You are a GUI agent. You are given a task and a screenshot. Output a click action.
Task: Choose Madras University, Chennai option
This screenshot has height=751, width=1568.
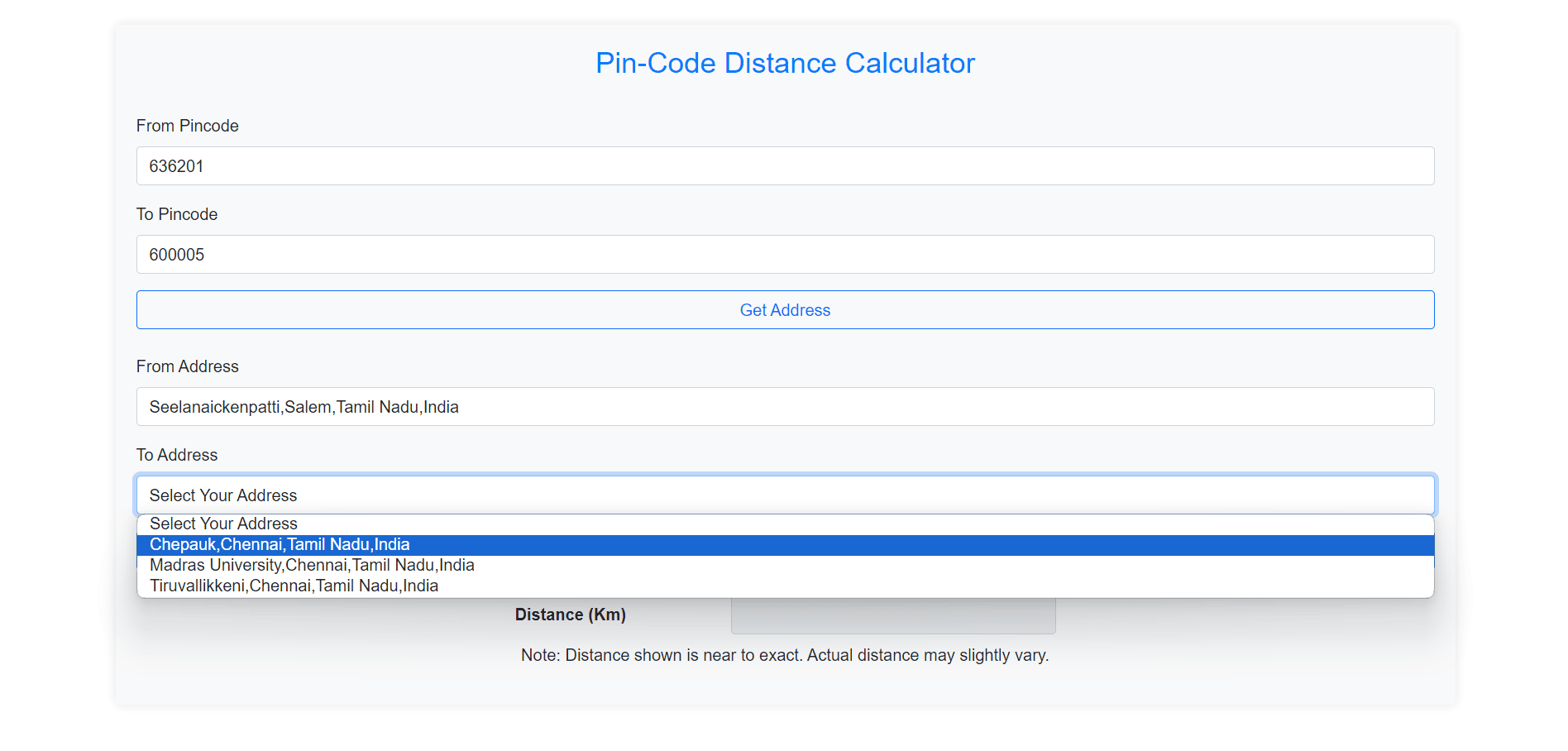click(312, 566)
